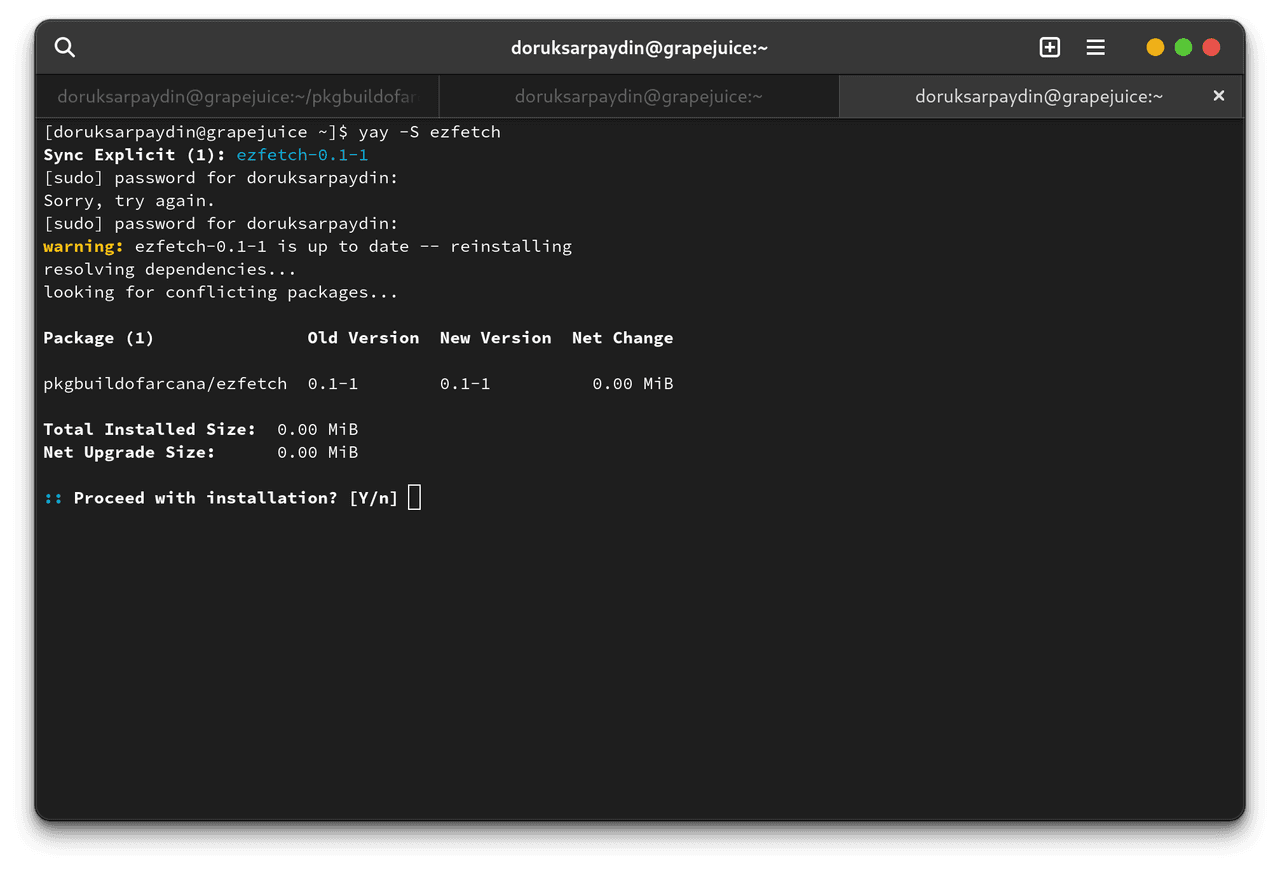
Task: Switch to the ~/pkgbuildofar terminal tab
Action: click(x=236, y=97)
